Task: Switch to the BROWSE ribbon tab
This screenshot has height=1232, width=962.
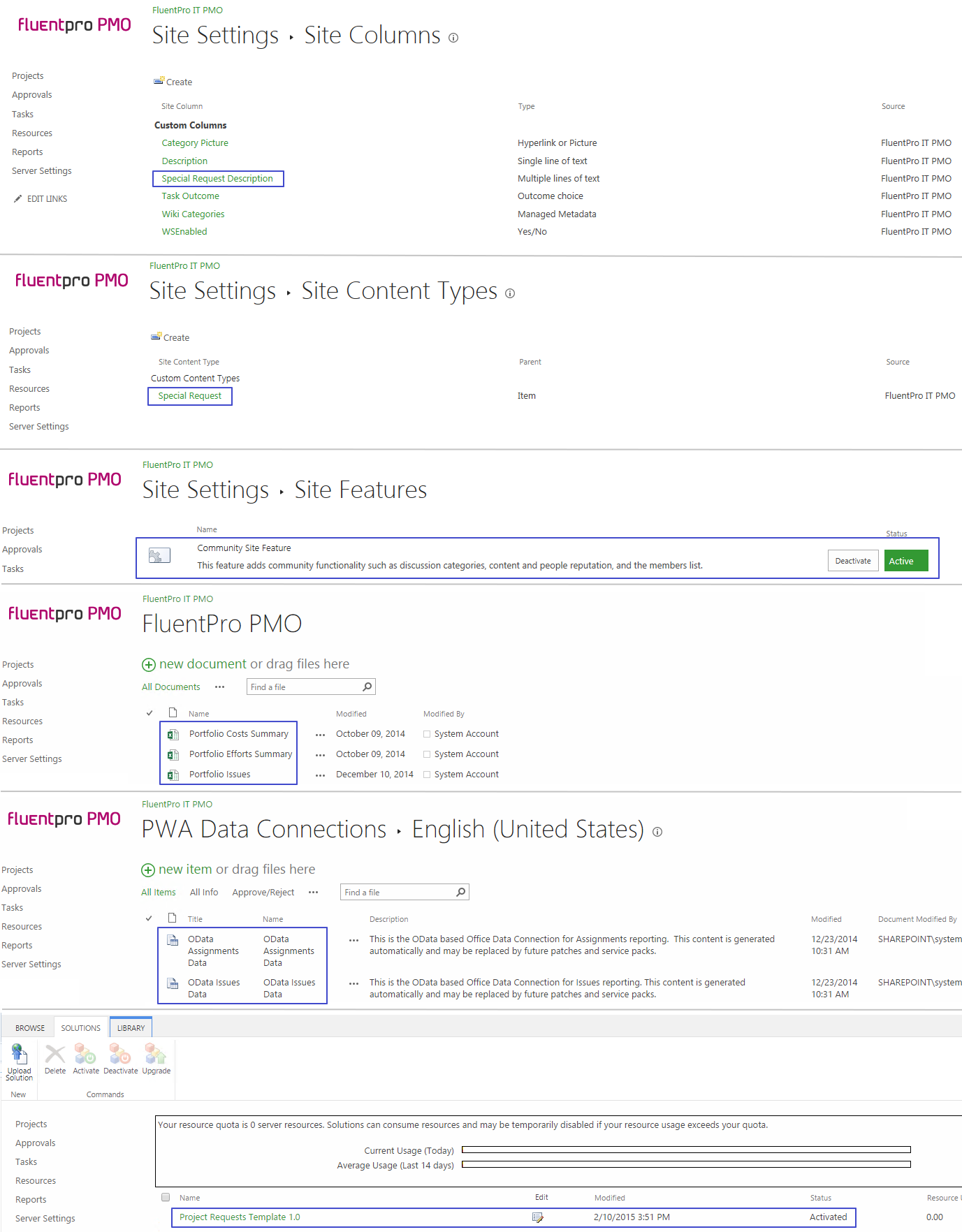Action: (x=30, y=1028)
